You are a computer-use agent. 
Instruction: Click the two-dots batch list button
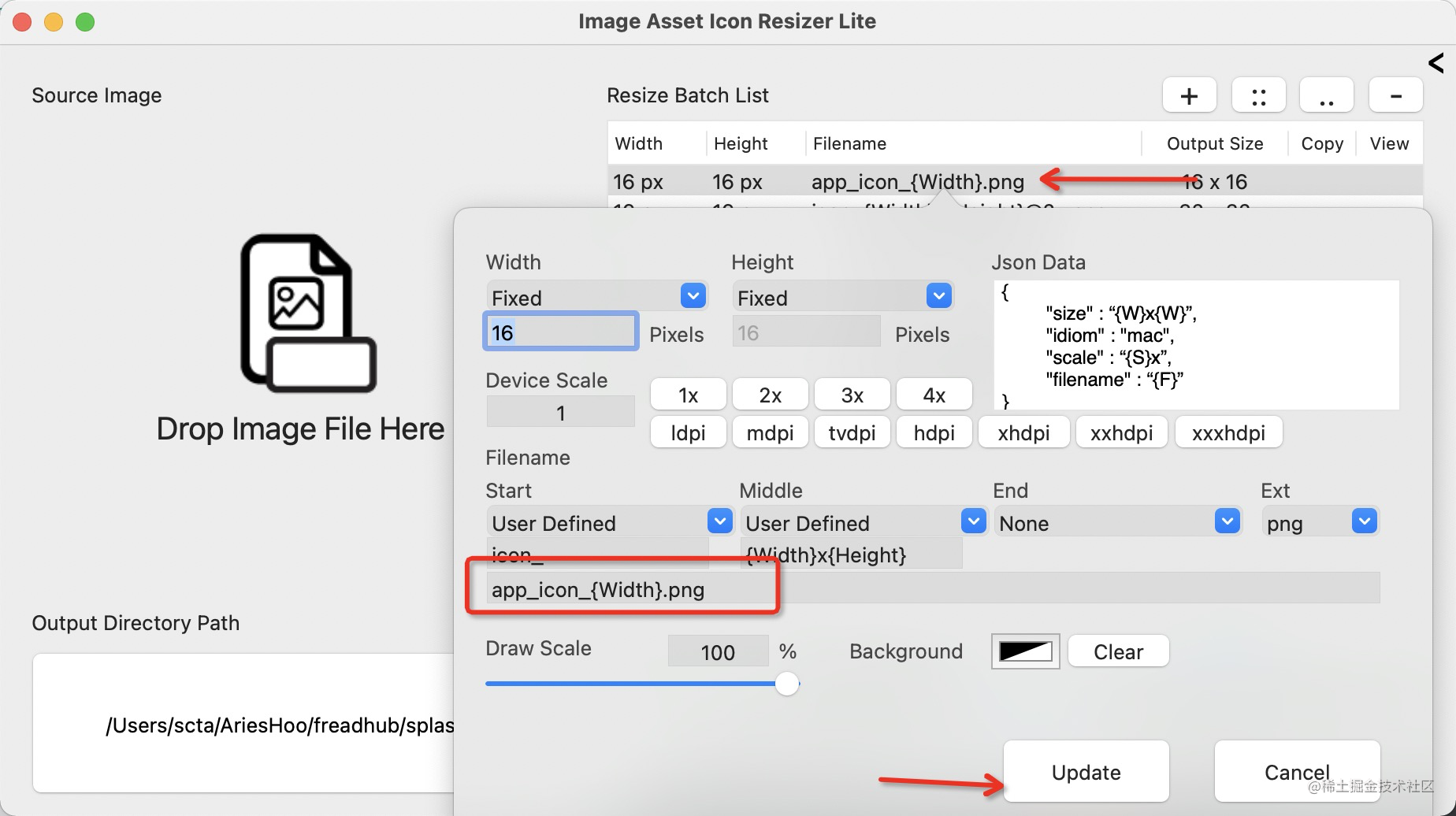click(1327, 96)
